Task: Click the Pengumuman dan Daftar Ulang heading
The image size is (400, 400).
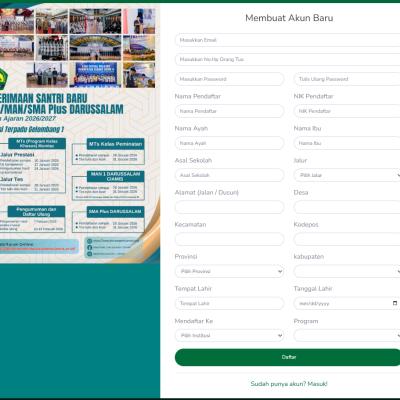Action: [36, 211]
